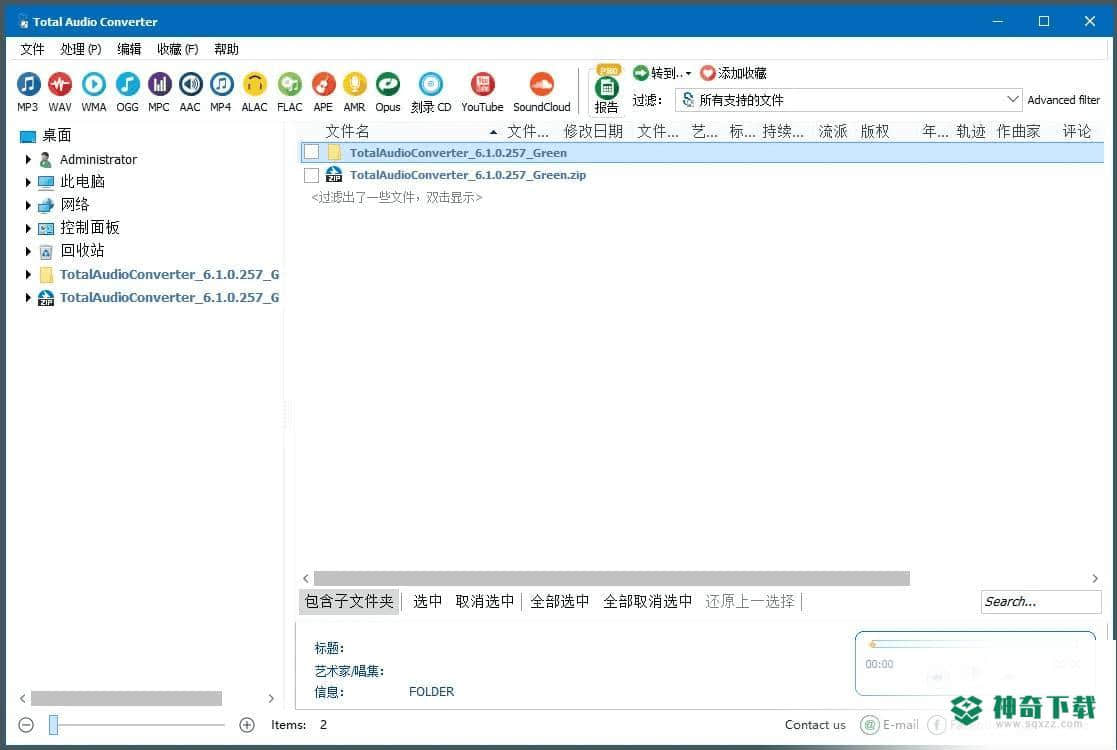Tick checkbox for TotalAudioConverter_6.1.0.257_Green.zip
1117x750 pixels.
(x=311, y=175)
